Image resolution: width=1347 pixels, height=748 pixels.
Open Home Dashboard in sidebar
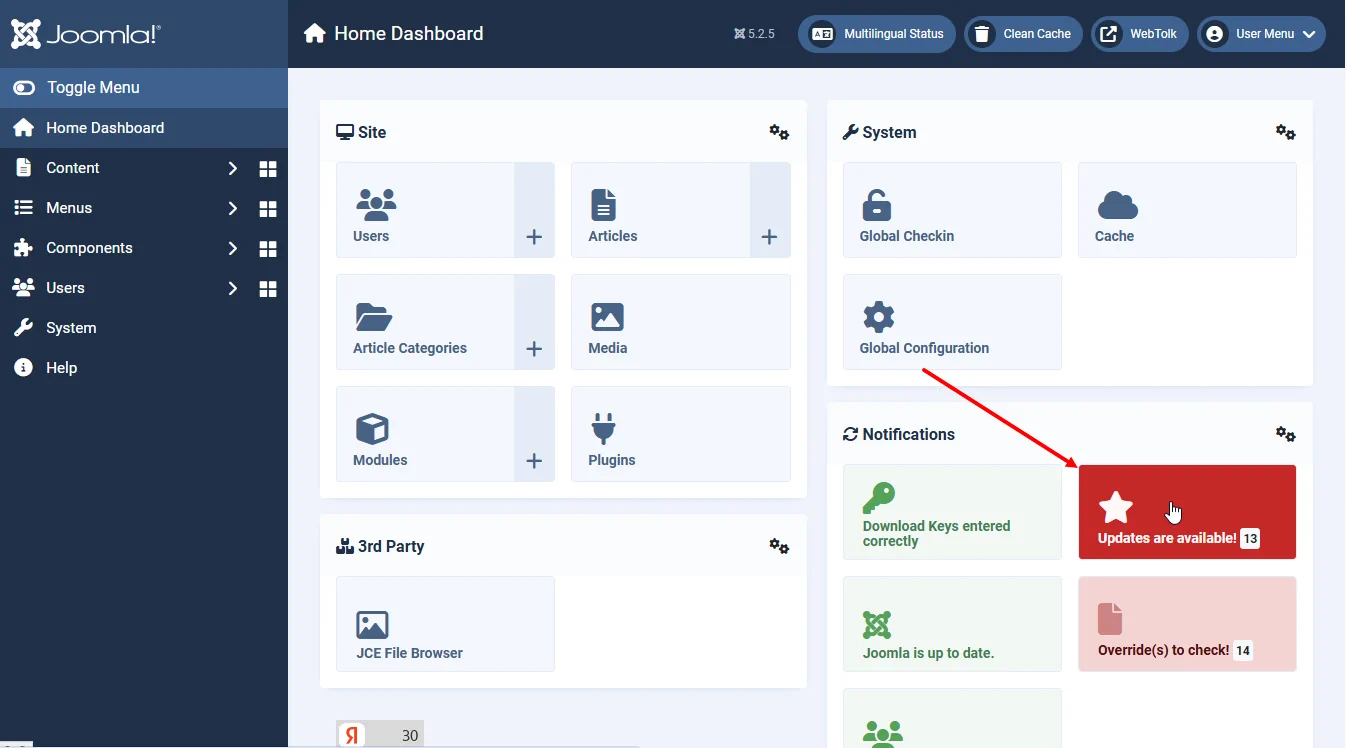144,128
